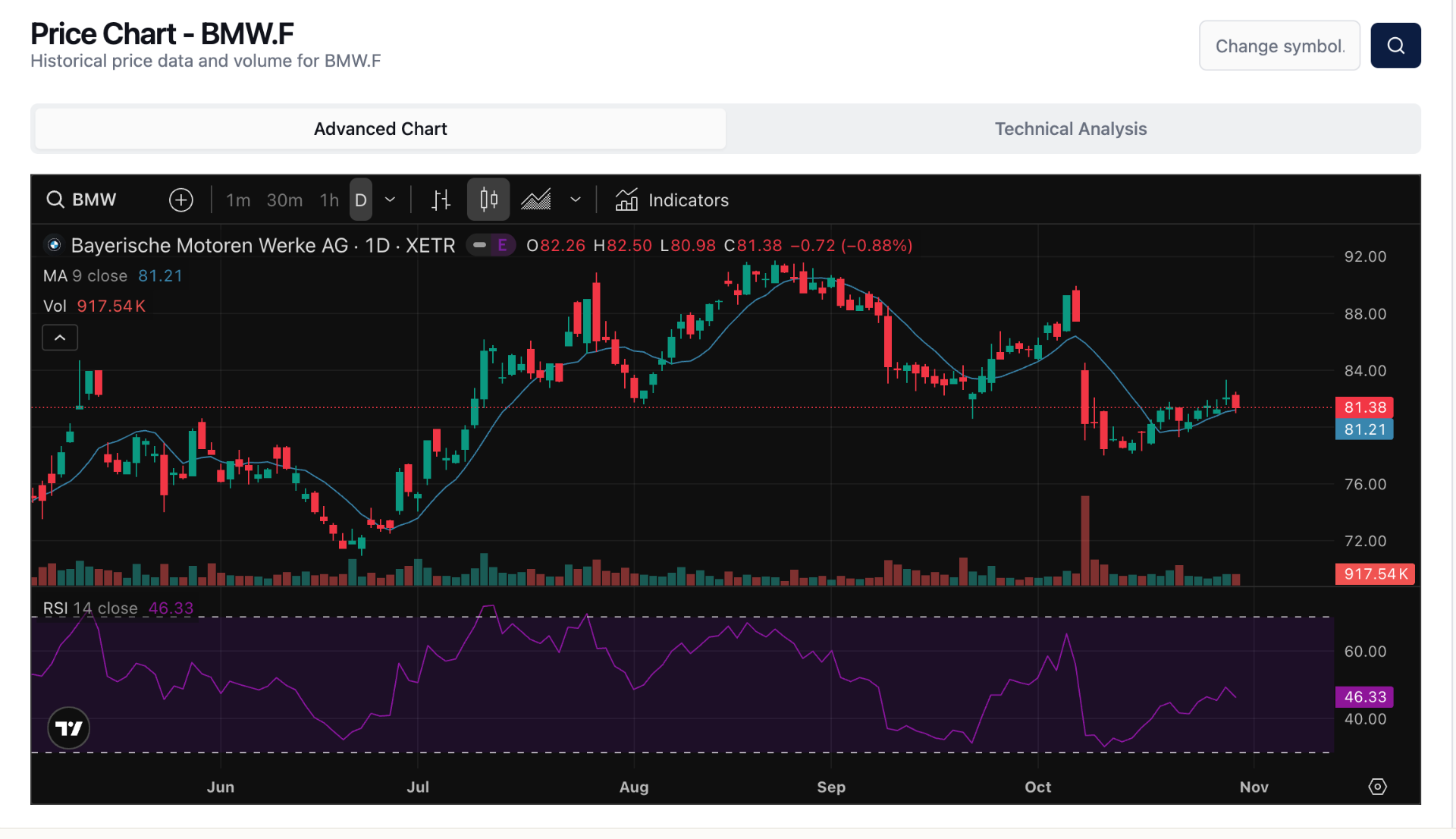Select the 30m interval
The width and height of the screenshot is (1456, 839).
(x=284, y=200)
